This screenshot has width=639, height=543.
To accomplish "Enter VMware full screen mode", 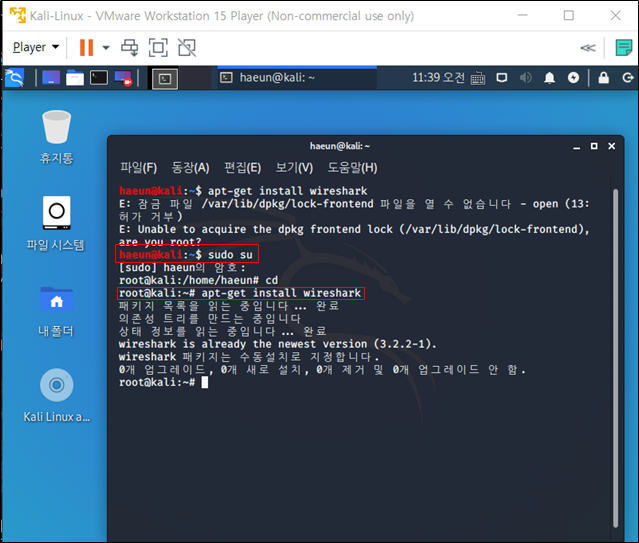I will tap(158, 48).
